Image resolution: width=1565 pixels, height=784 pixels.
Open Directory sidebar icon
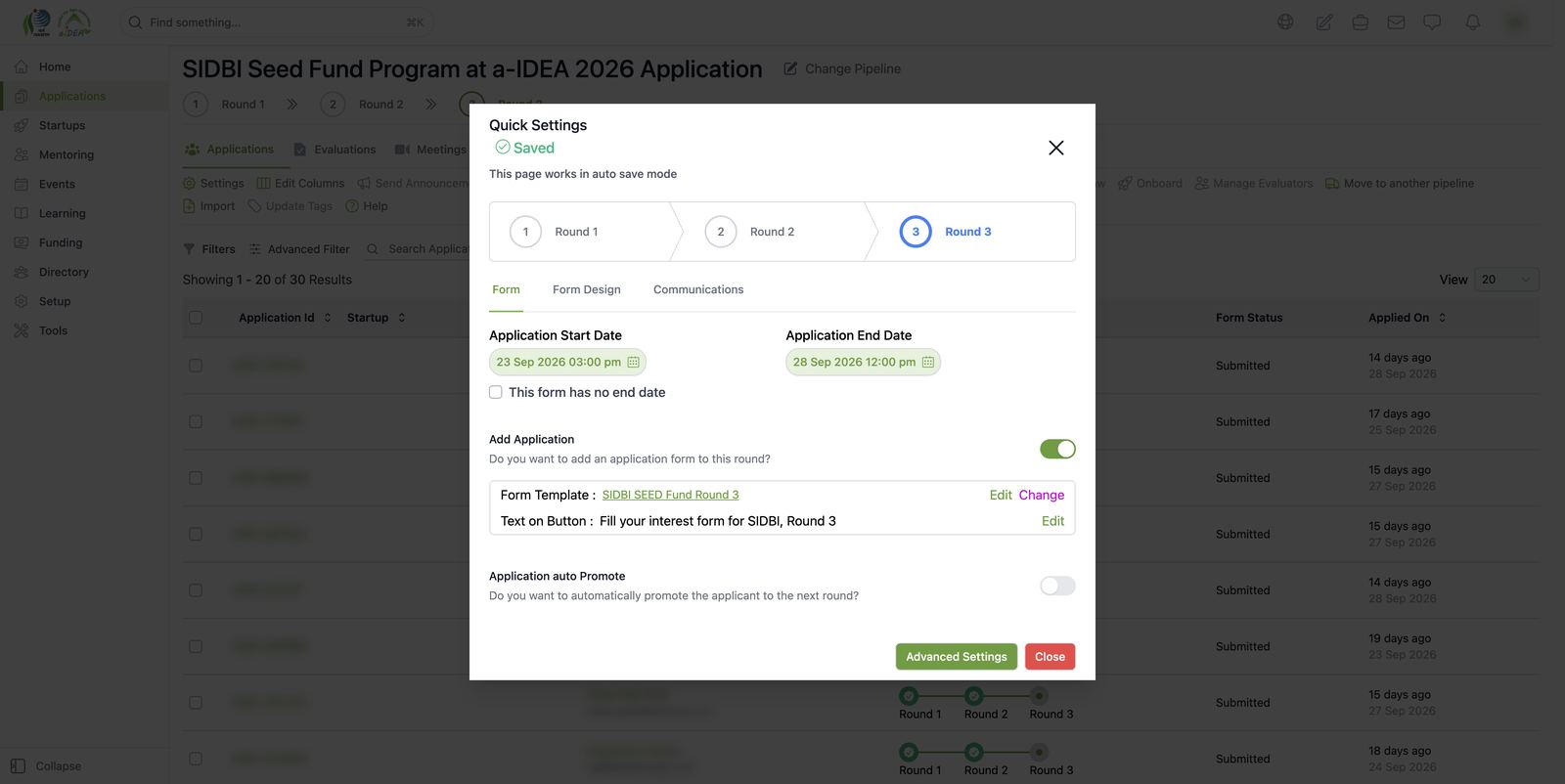point(21,272)
